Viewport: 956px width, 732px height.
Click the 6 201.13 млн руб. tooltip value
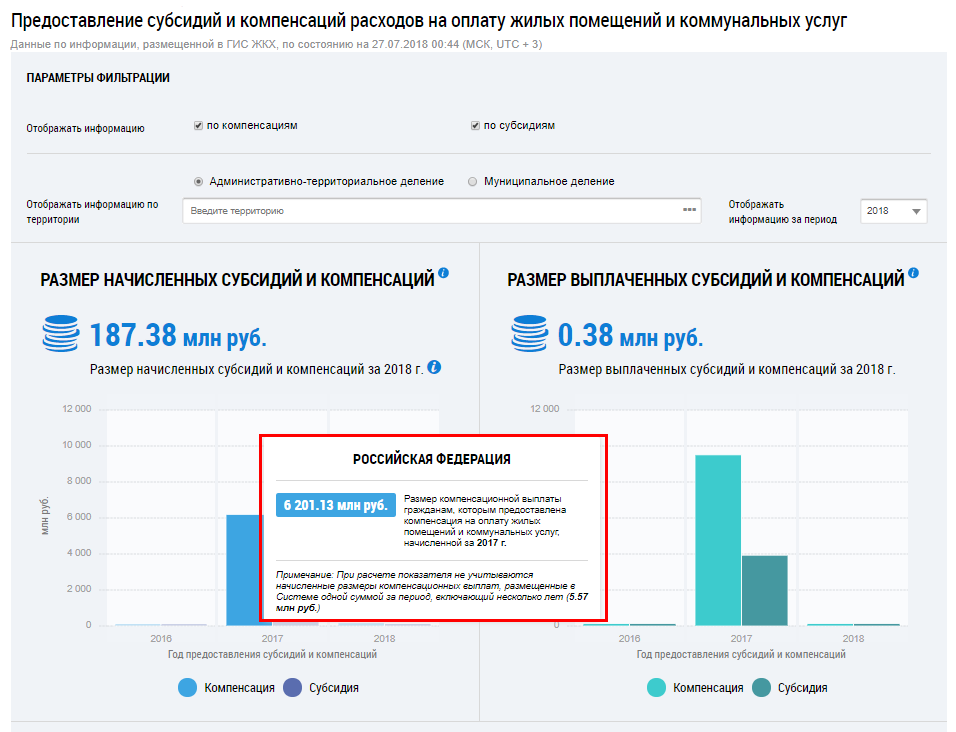335,505
